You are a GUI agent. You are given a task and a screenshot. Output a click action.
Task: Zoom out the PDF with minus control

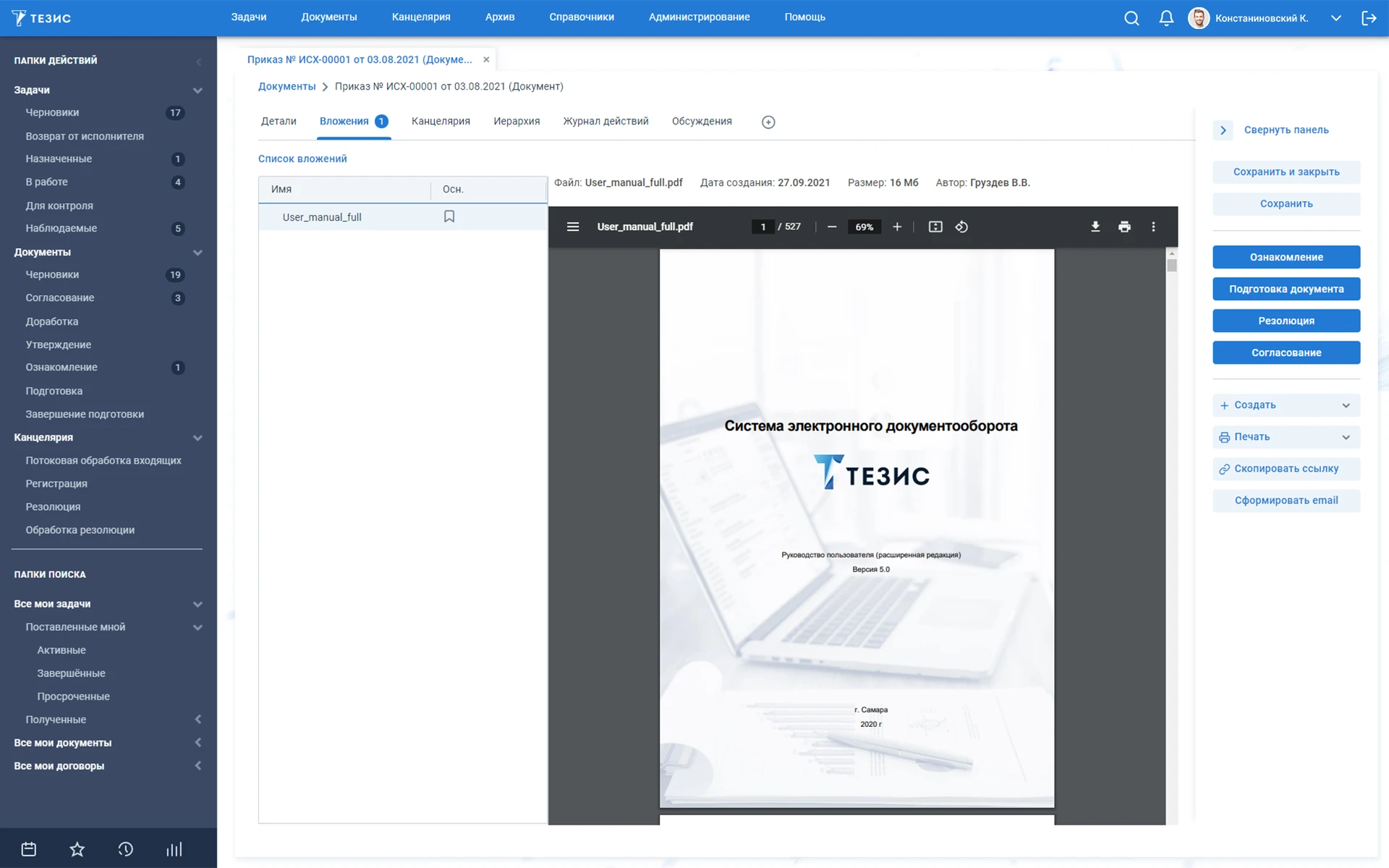(831, 226)
